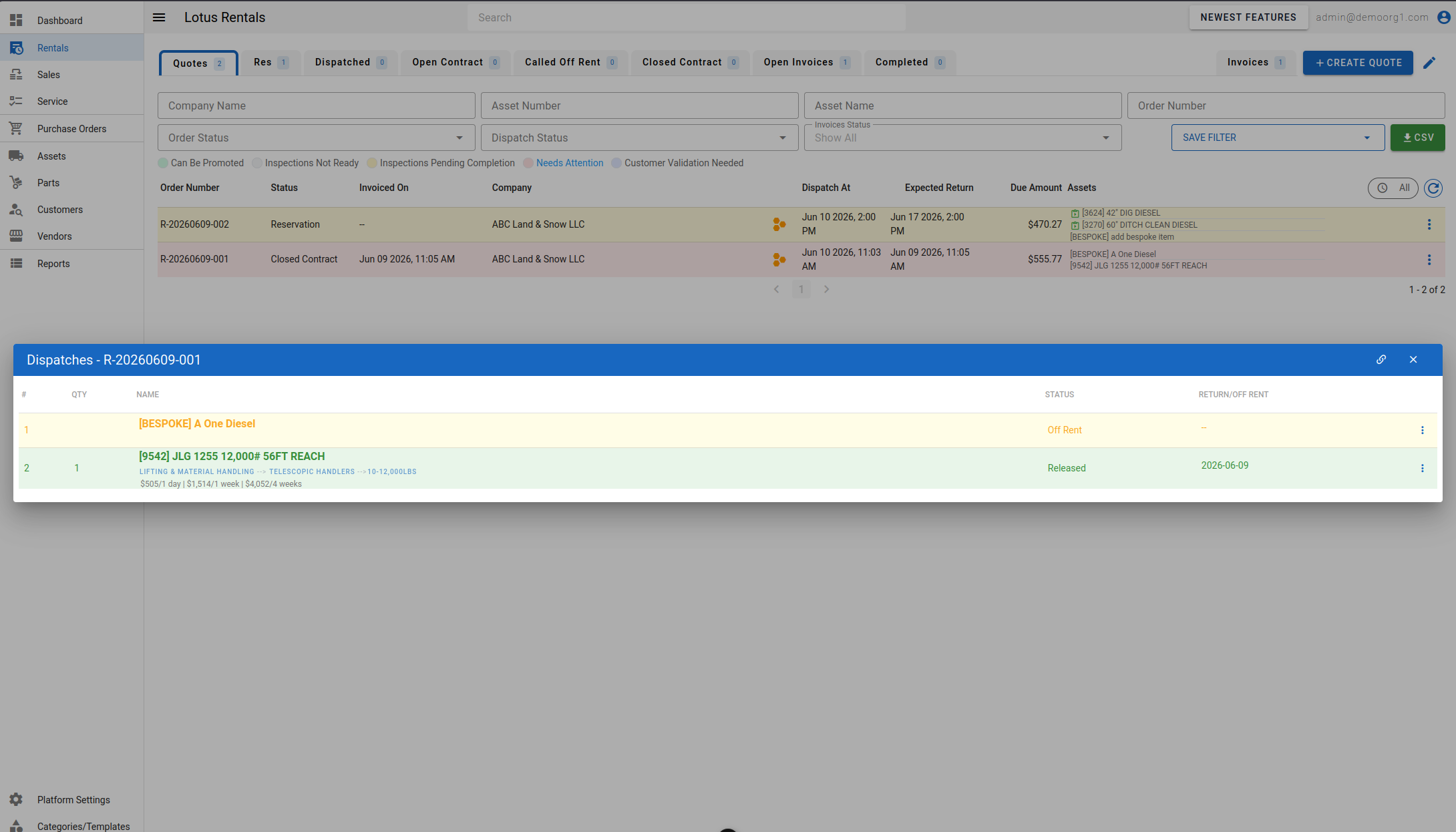Toggle Customer Validation Needed filter
The image size is (1456, 832).
[678, 163]
